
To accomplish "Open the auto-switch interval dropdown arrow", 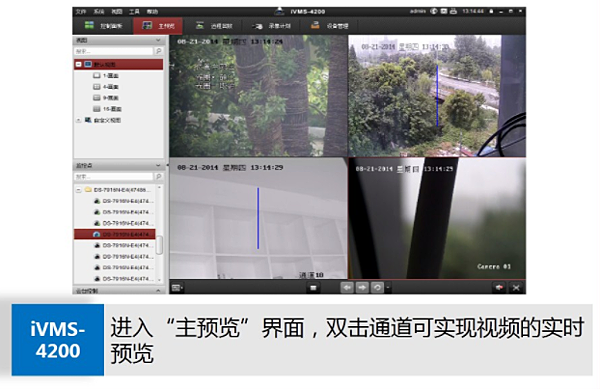I will click(388, 287).
